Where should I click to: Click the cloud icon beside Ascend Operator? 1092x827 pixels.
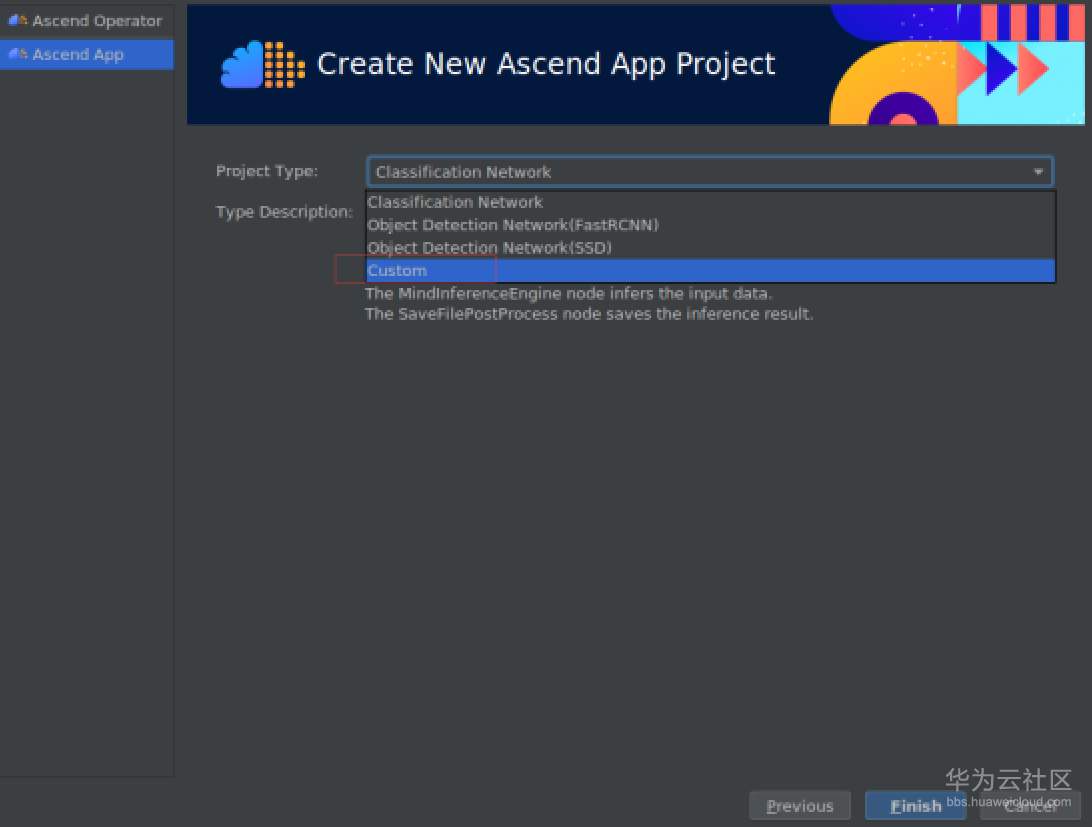[17, 21]
